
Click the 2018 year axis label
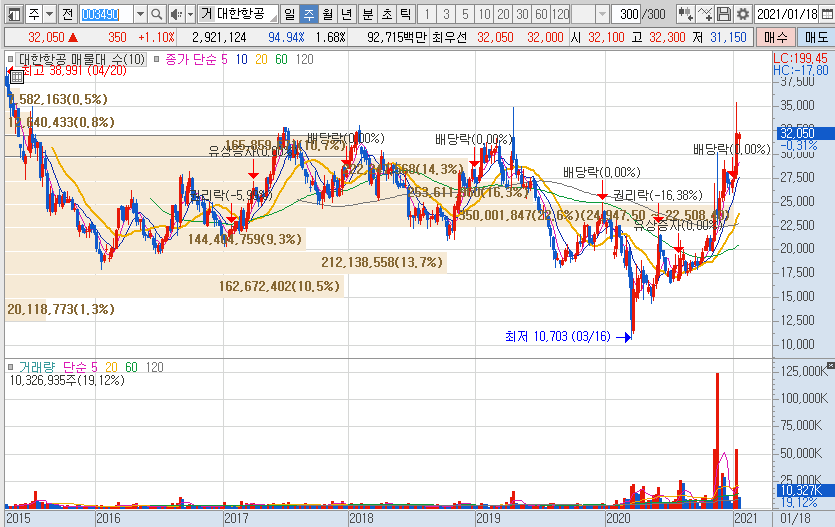(x=361, y=518)
